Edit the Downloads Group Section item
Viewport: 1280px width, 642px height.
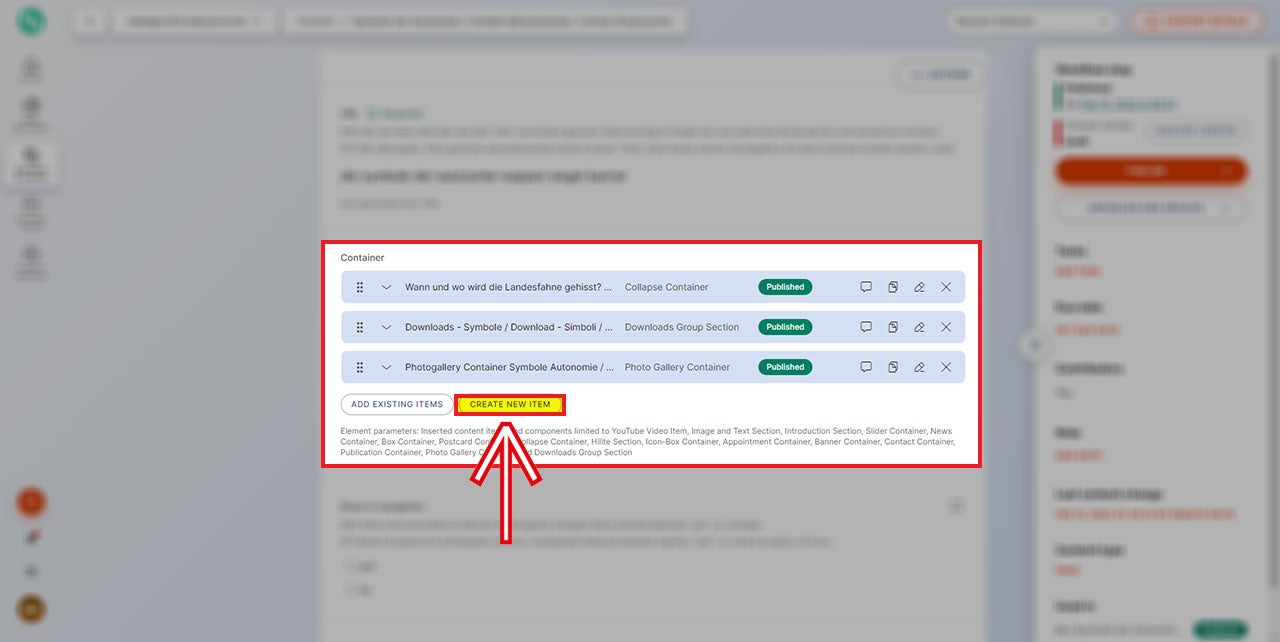point(919,327)
